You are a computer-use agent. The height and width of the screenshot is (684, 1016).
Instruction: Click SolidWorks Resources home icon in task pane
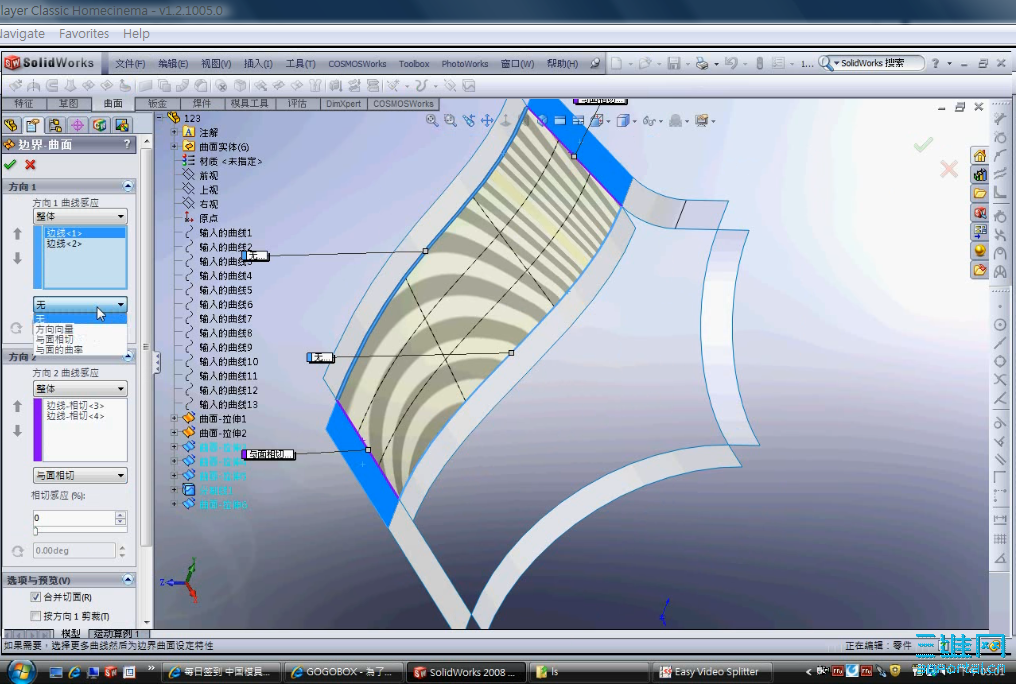979,155
